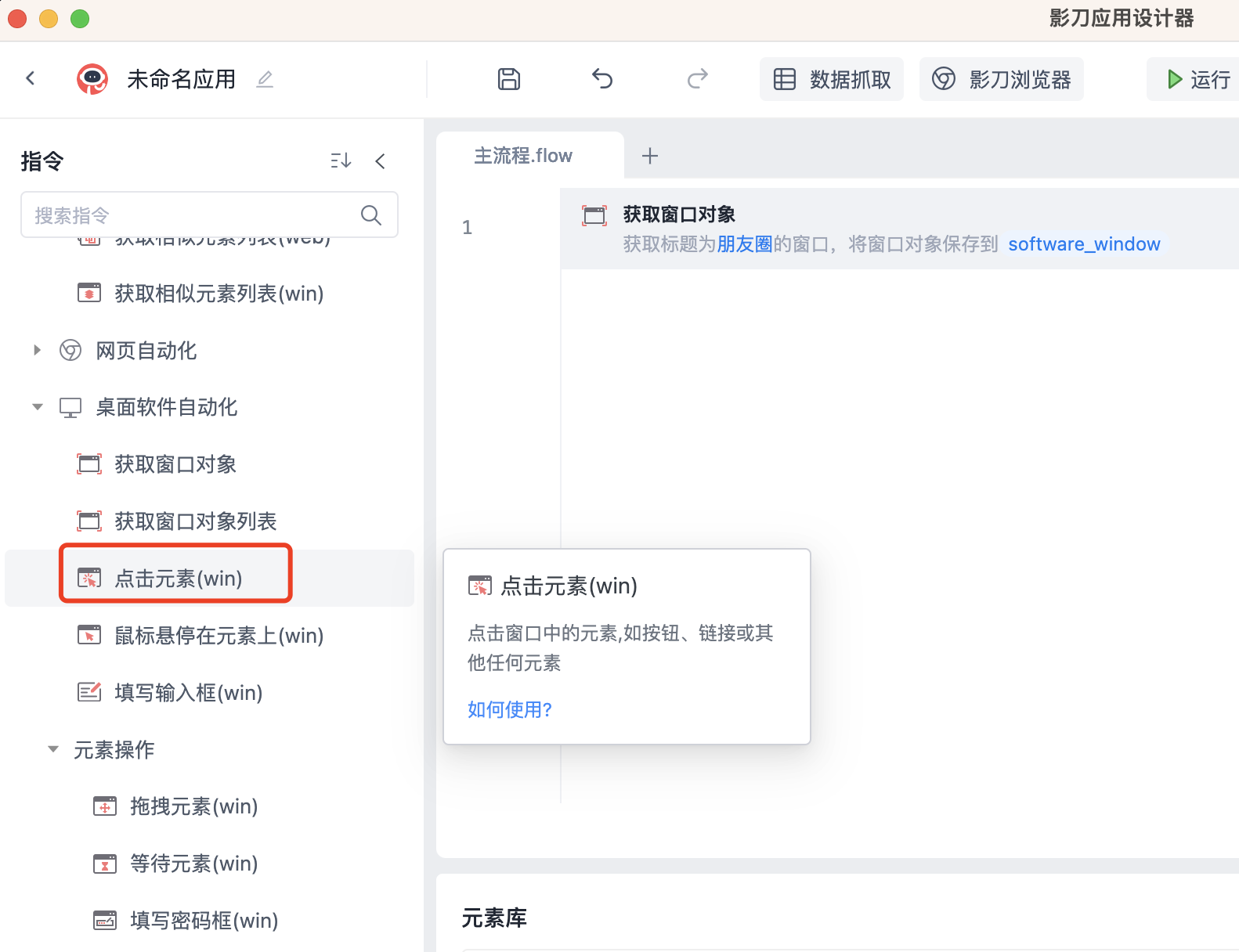Image resolution: width=1239 pixels, height=952 pixels.
Task: Open the 影刀浏览器 button
Action: click(x=1001, y=79)
